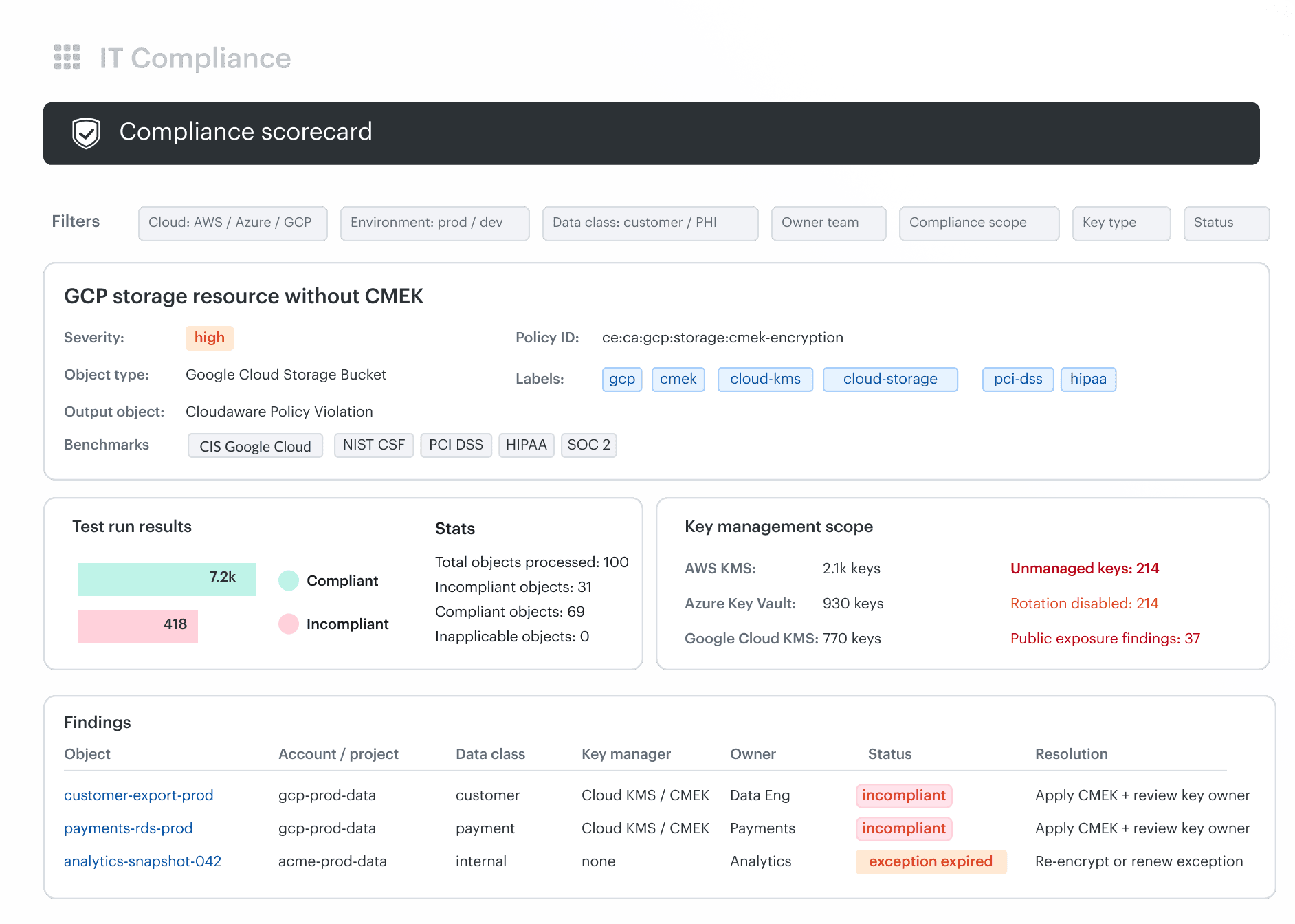The width and height of the screenshot is (1295, 924).
Task: Select the cloud-kms label tag
Action: click(x=766, y=379)
